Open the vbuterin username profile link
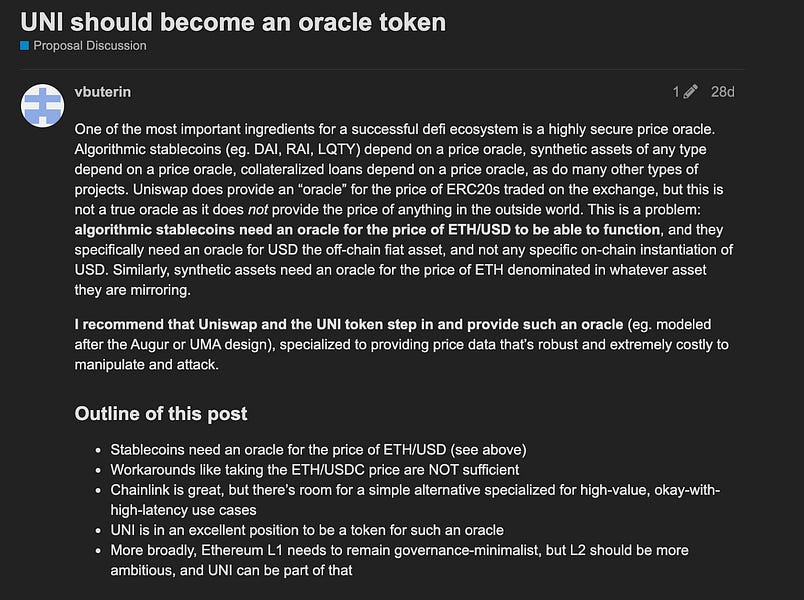Screen dimensions: 804x600 [x=103, y=92]
